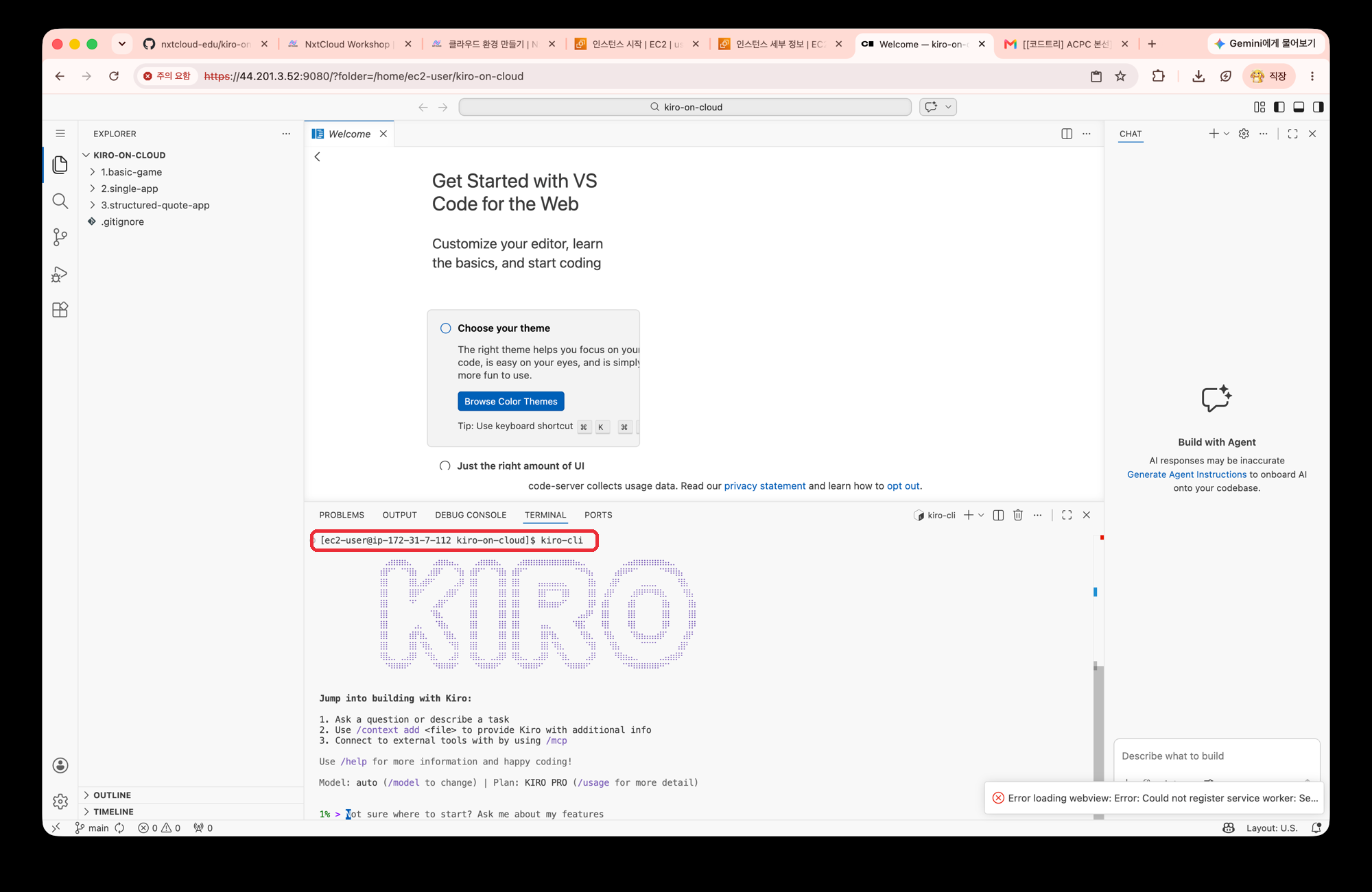
Task: Split the editor right
Action: pos(1067,134)
